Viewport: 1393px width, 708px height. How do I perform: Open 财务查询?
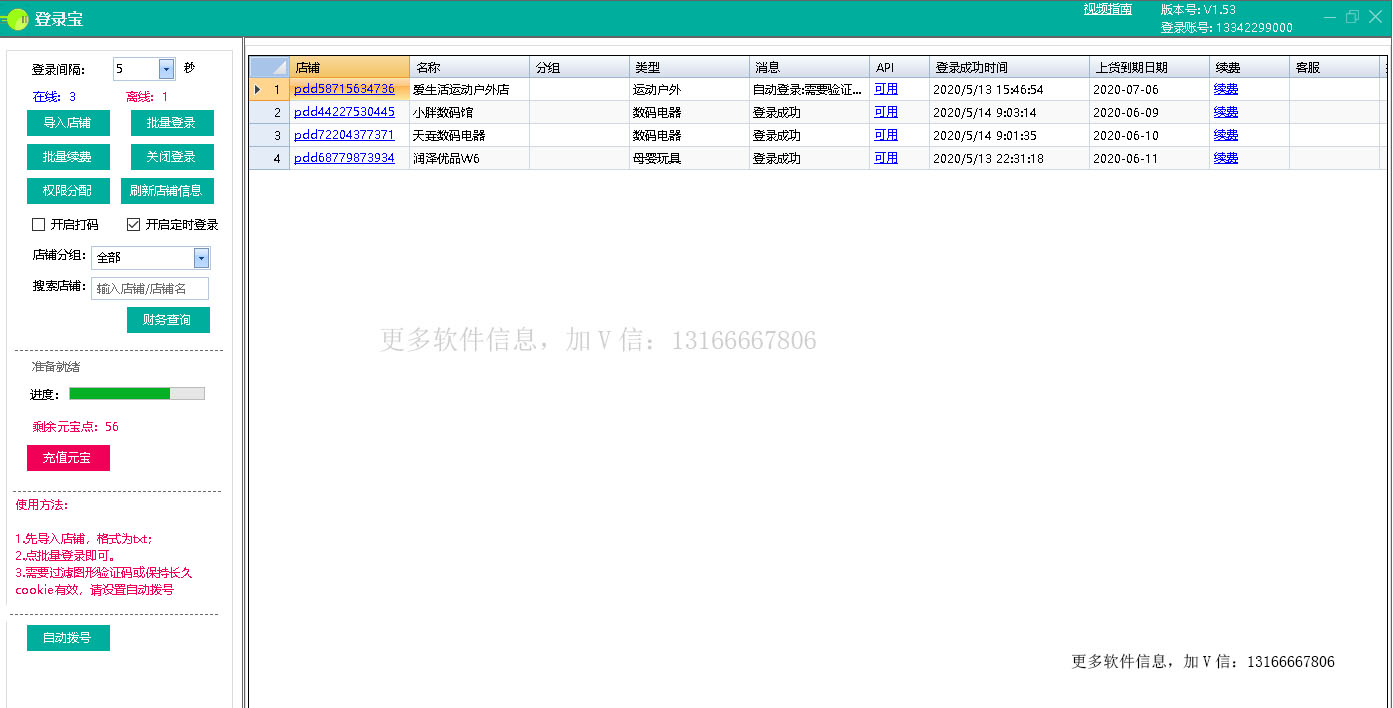[x=168, y=320]
